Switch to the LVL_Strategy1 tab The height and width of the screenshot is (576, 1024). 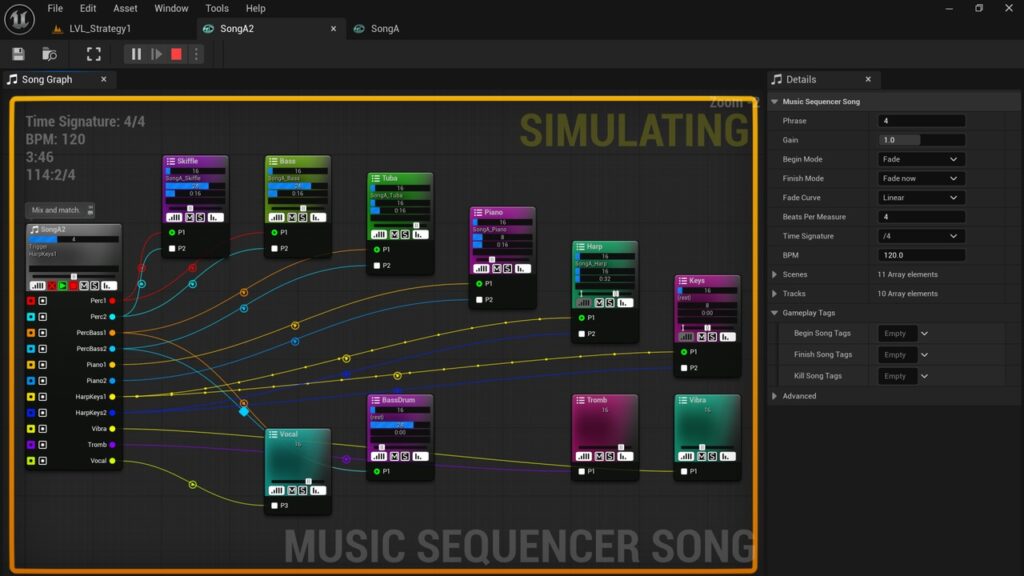[100, 29]
